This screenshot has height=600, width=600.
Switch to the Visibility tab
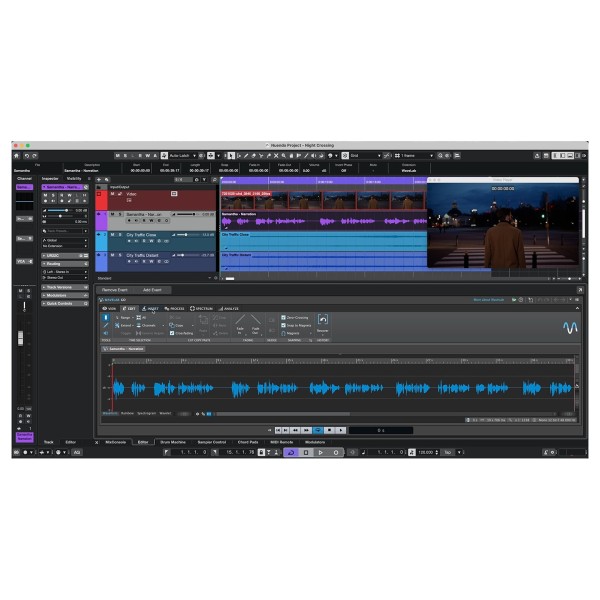point(74,179)
